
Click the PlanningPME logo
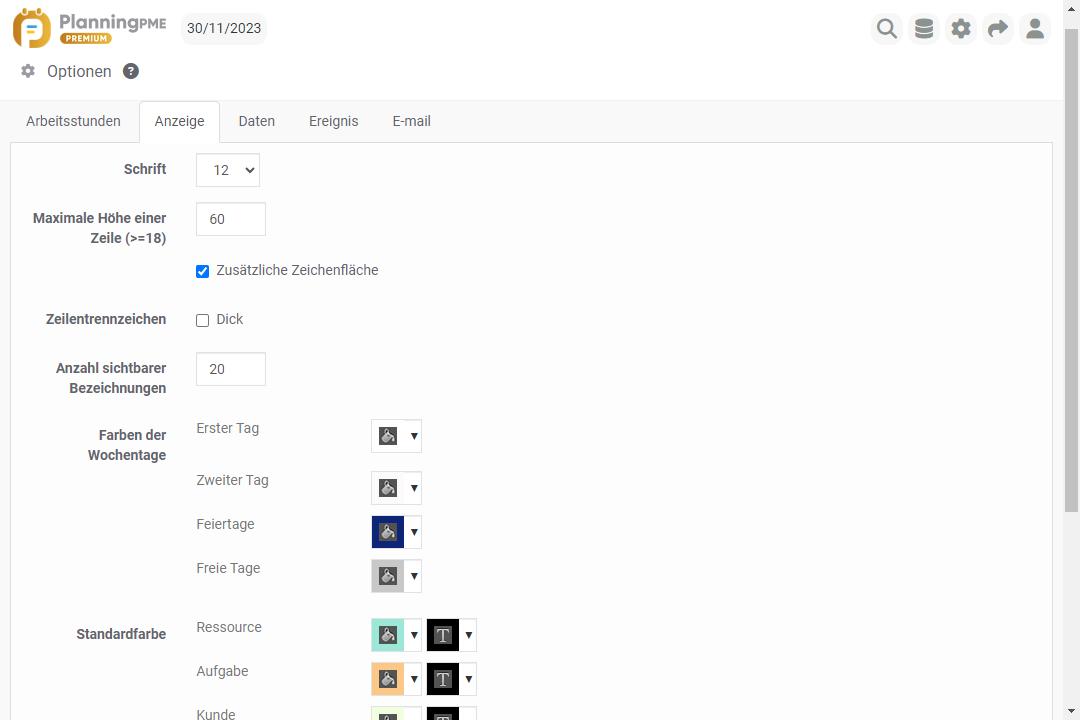90,28
